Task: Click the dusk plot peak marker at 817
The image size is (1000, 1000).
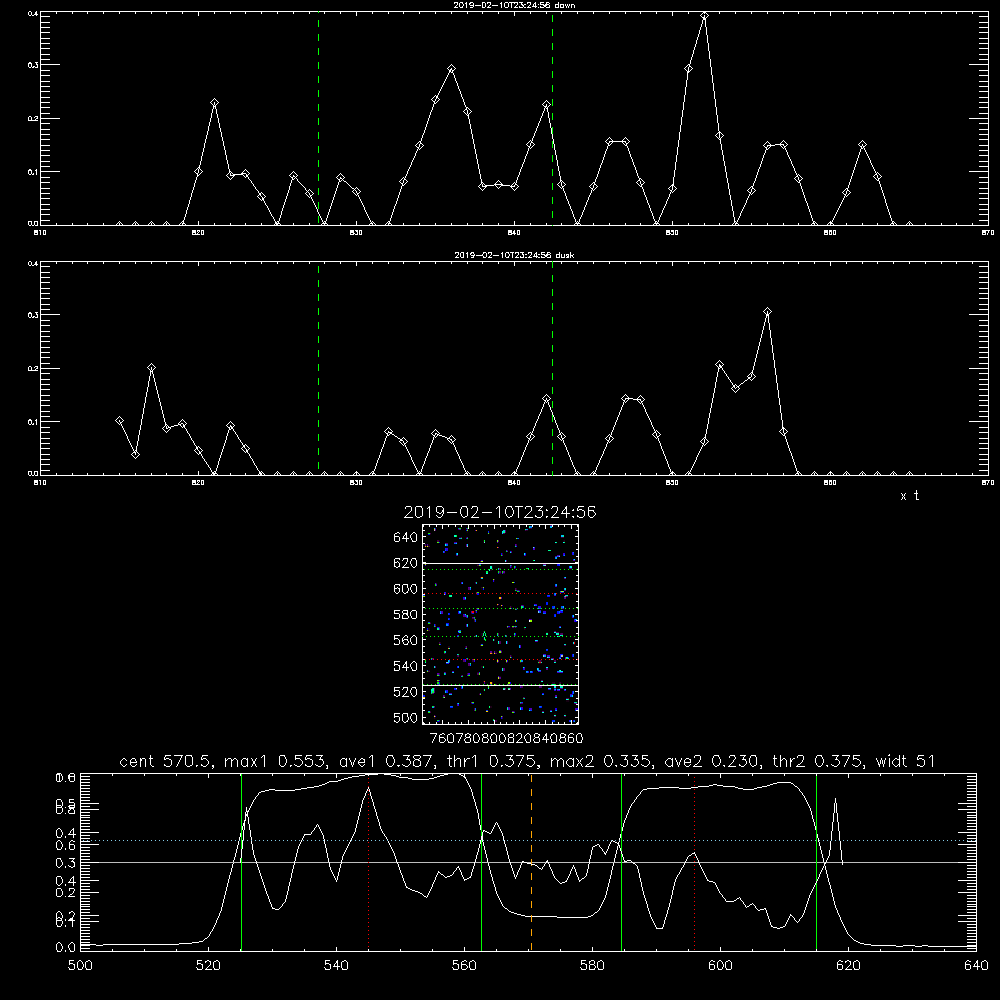Action: tap(151, 367)
